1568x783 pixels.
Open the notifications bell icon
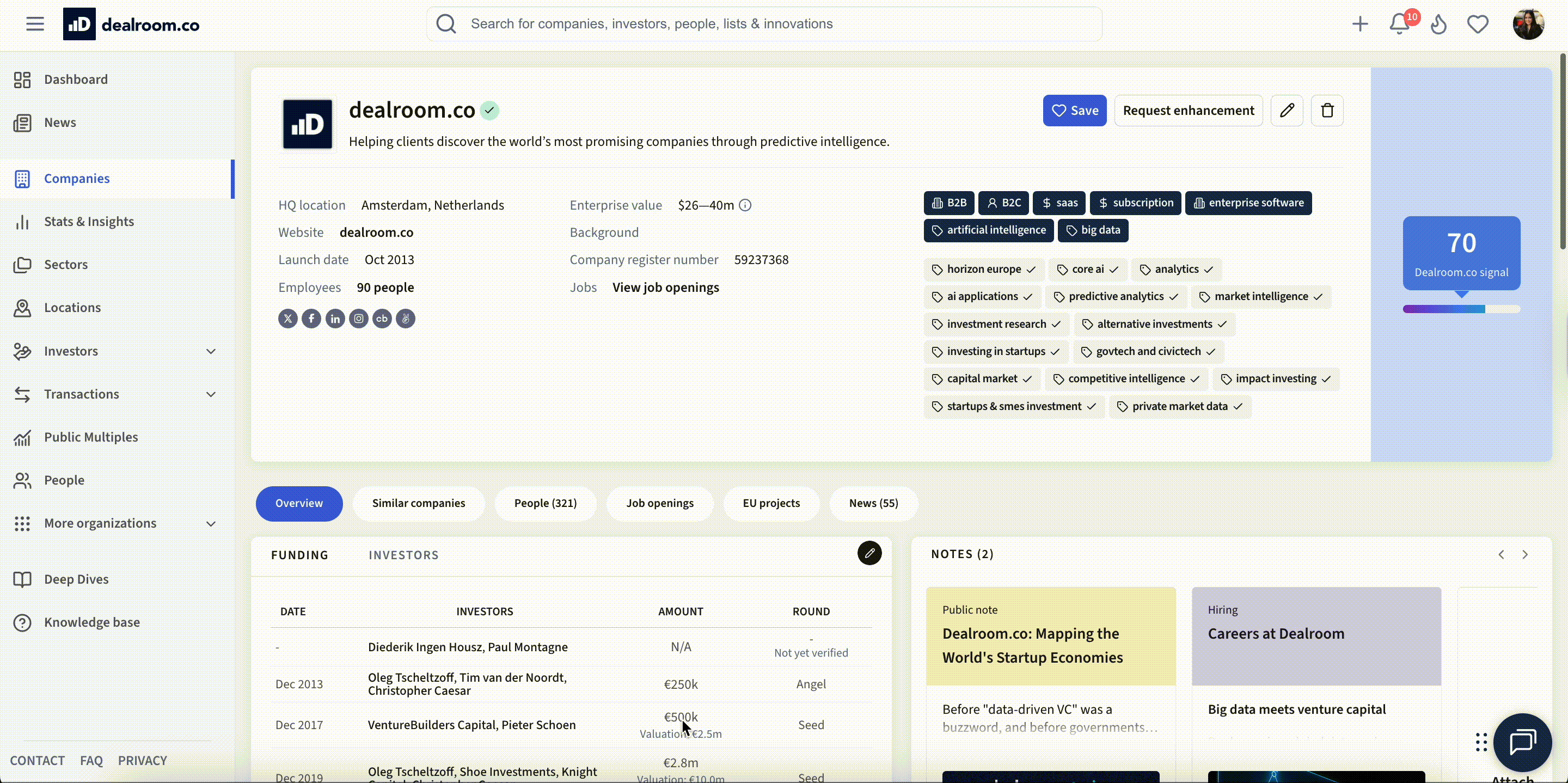1399,25
